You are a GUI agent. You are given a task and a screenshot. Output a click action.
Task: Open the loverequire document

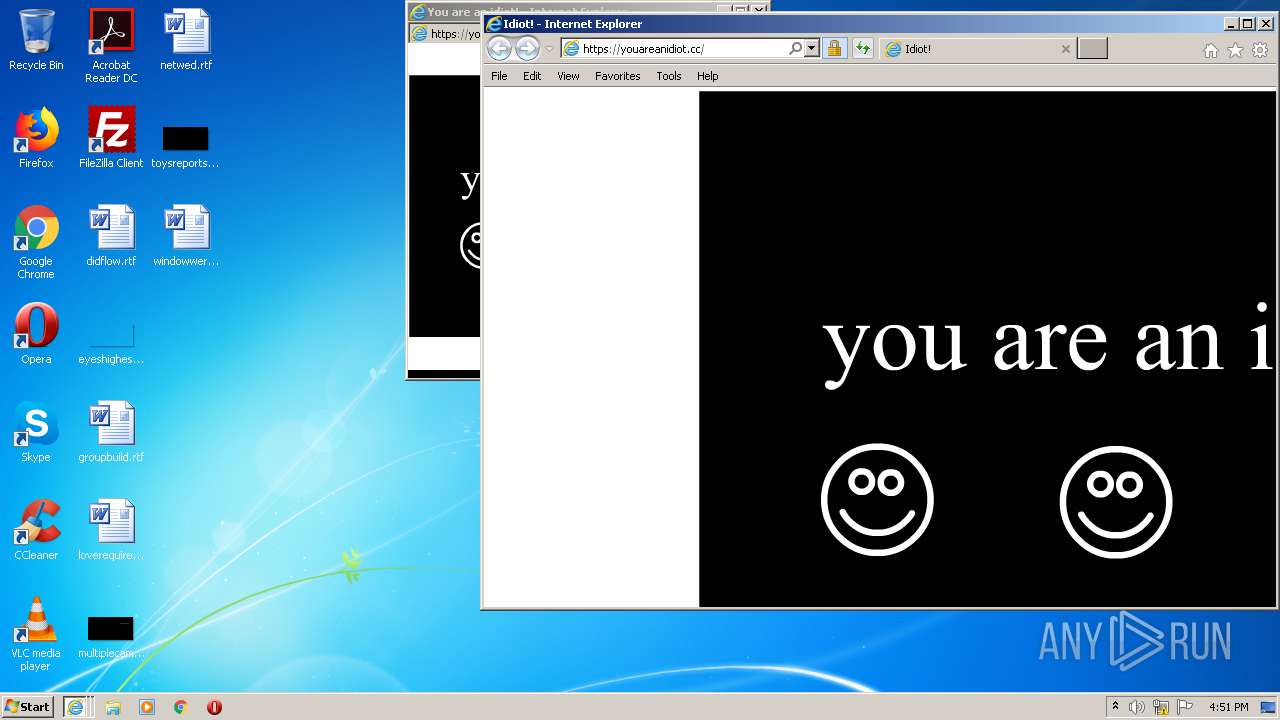point(111,530)
